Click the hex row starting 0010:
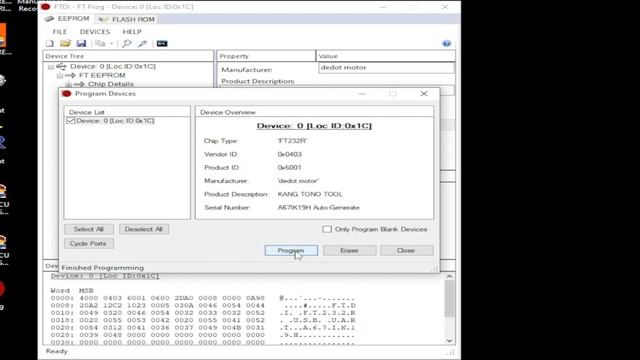 coord(202,313)
